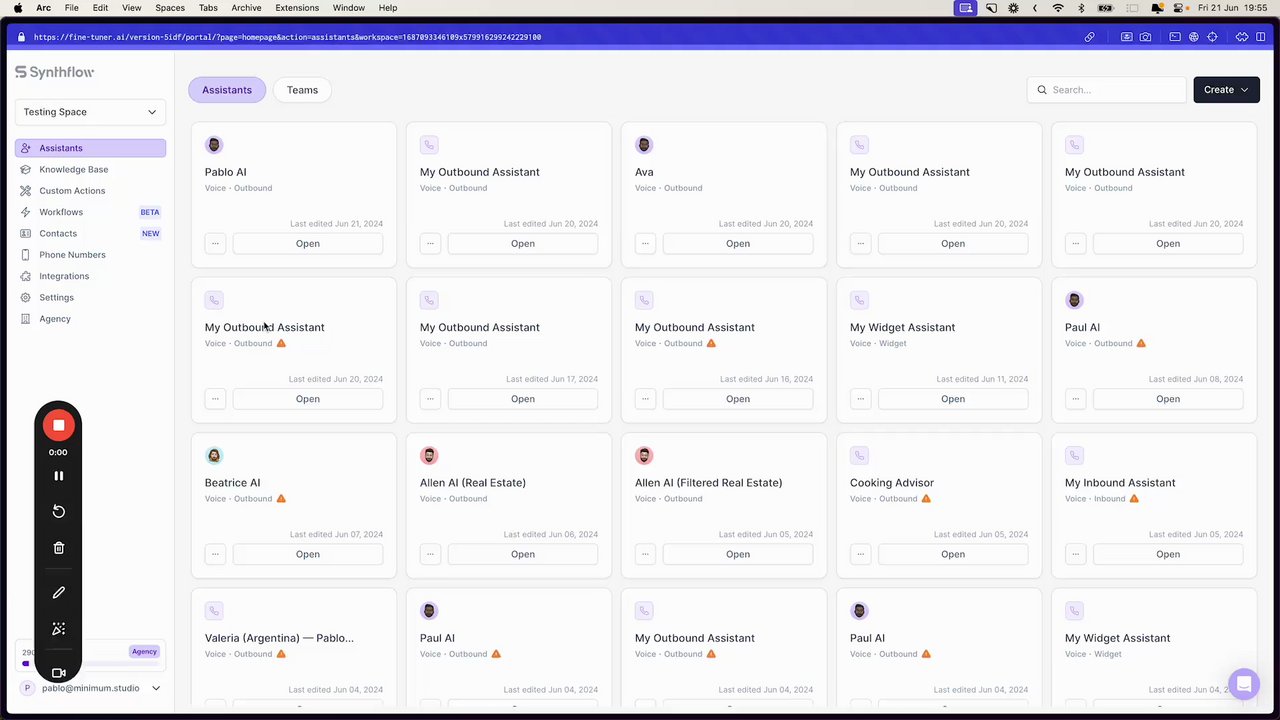Click the Bluetooth menu bar icon
This screenshot has width=1280, height=720.
point(1081,8)
